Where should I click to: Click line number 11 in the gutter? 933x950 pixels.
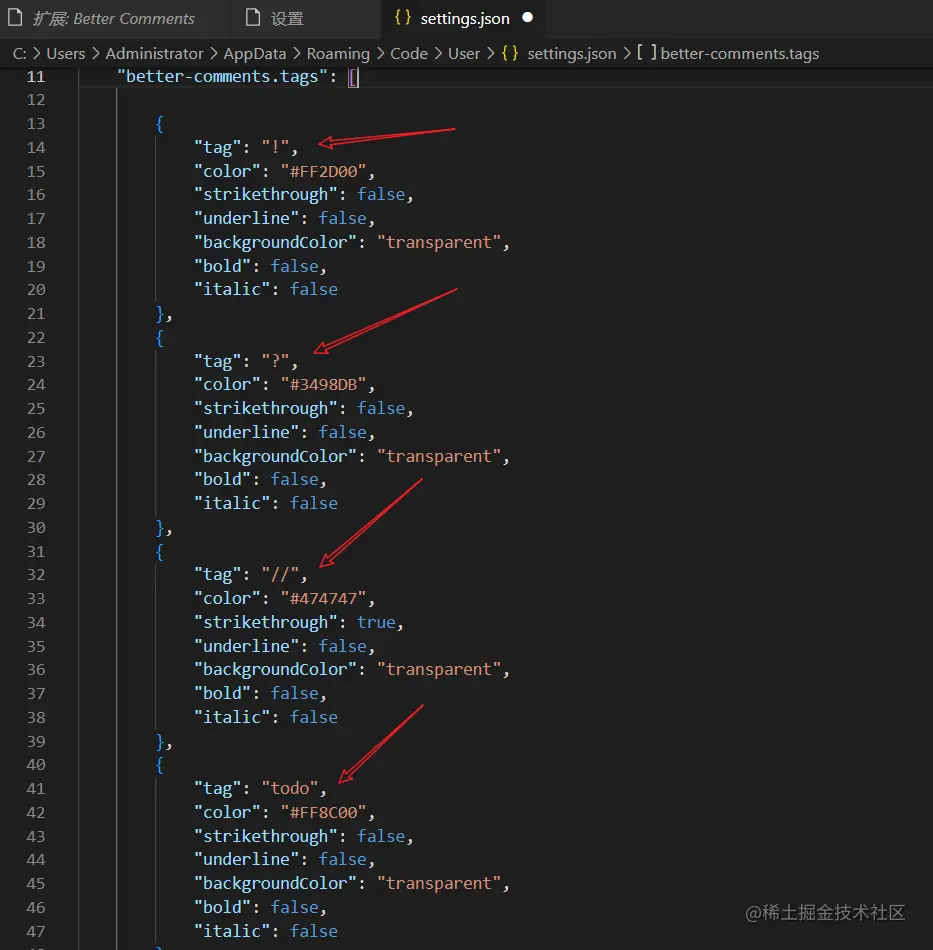pyautogui.click(x=36, y=77)
